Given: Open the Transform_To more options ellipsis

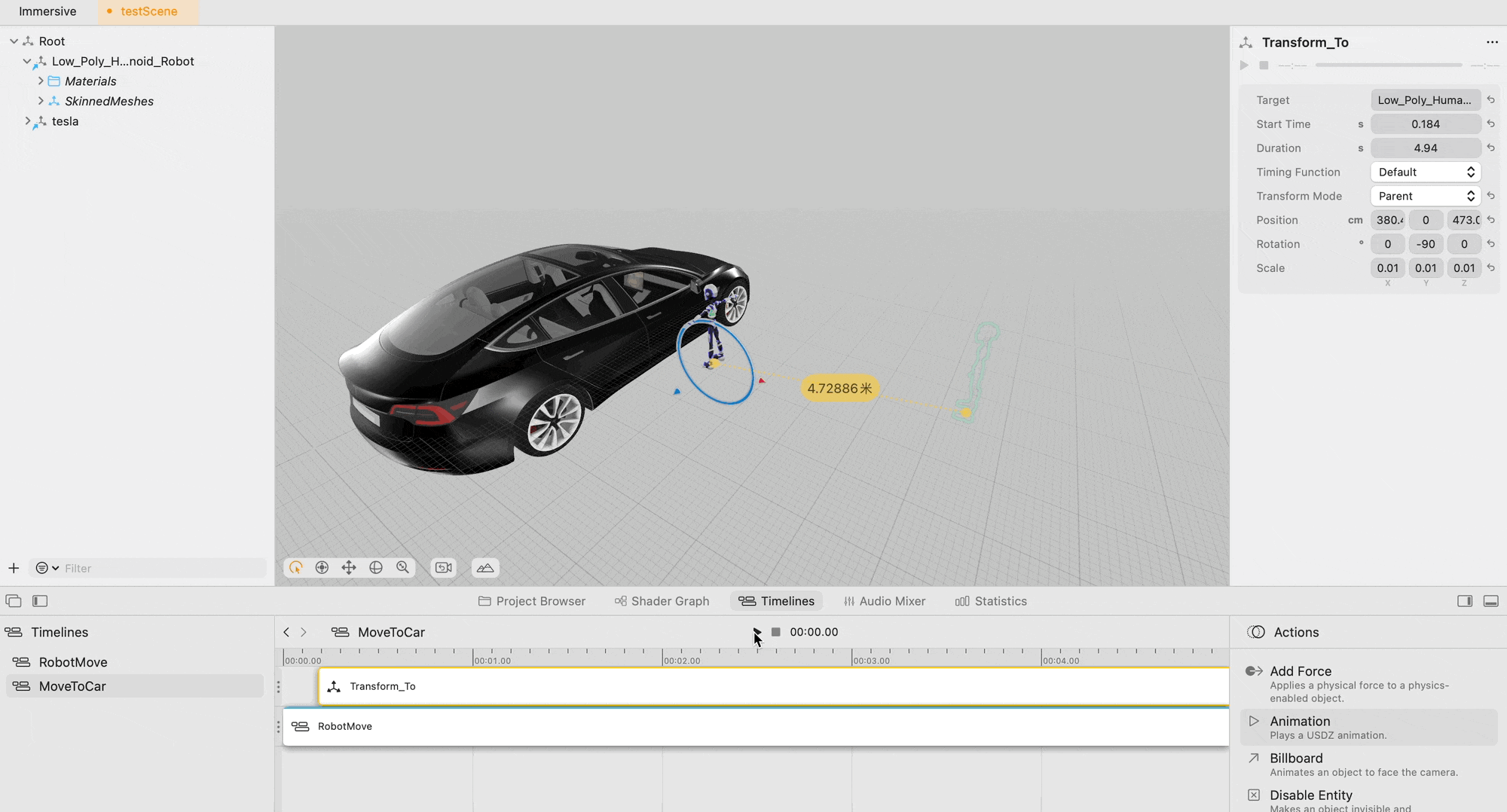Looking at the screenshot, I should 1492,42.
